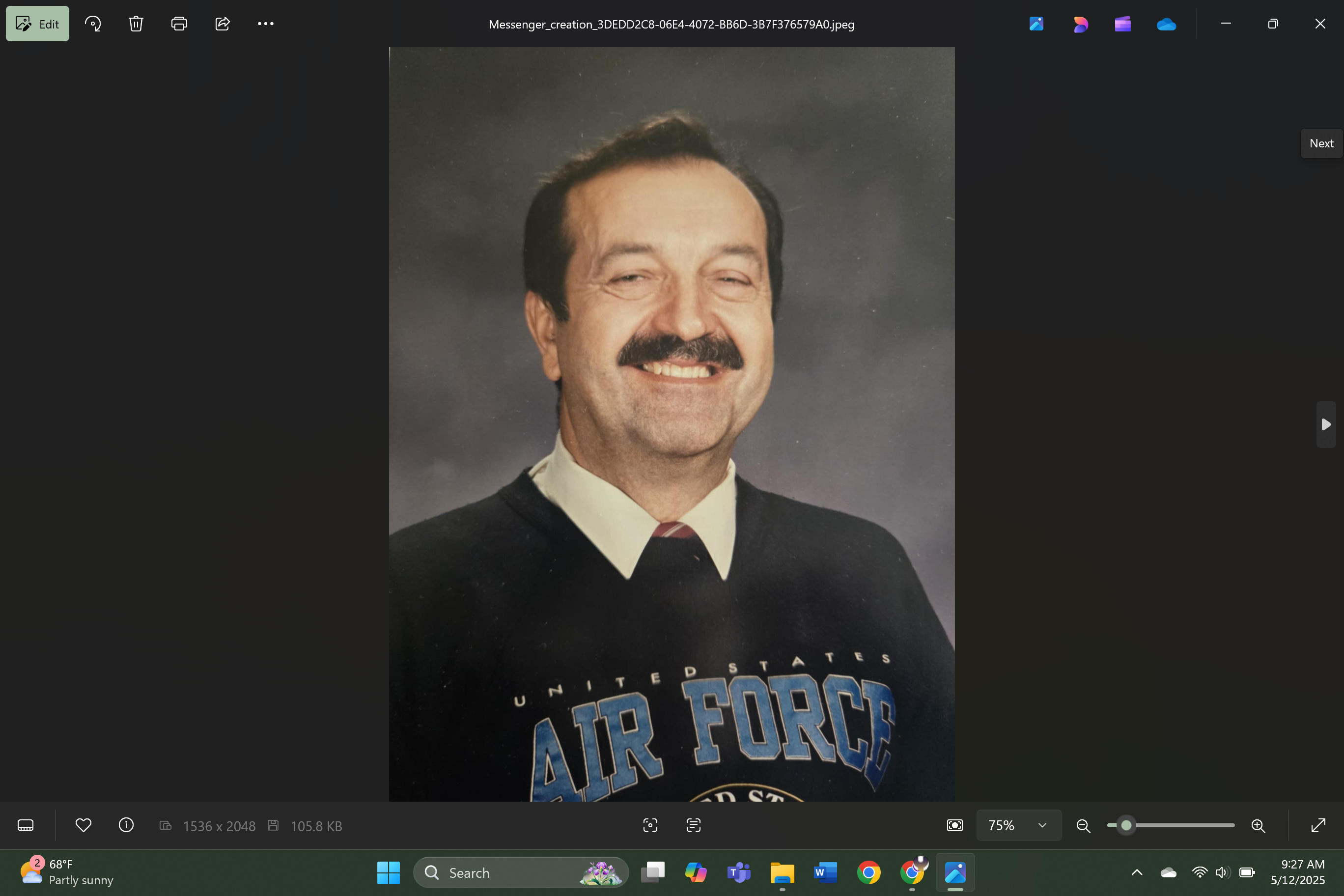Open OneDrive cloud icon in title bar
This screenshot has width=1344, height=896.
pos(1166,24)
